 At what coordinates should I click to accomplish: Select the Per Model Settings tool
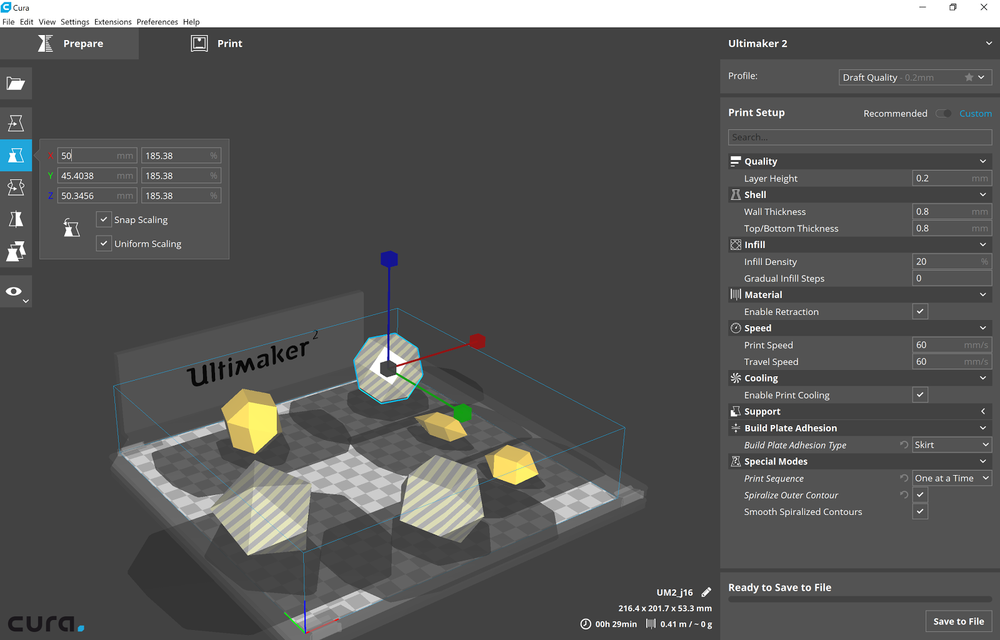[x=15, y=252]
